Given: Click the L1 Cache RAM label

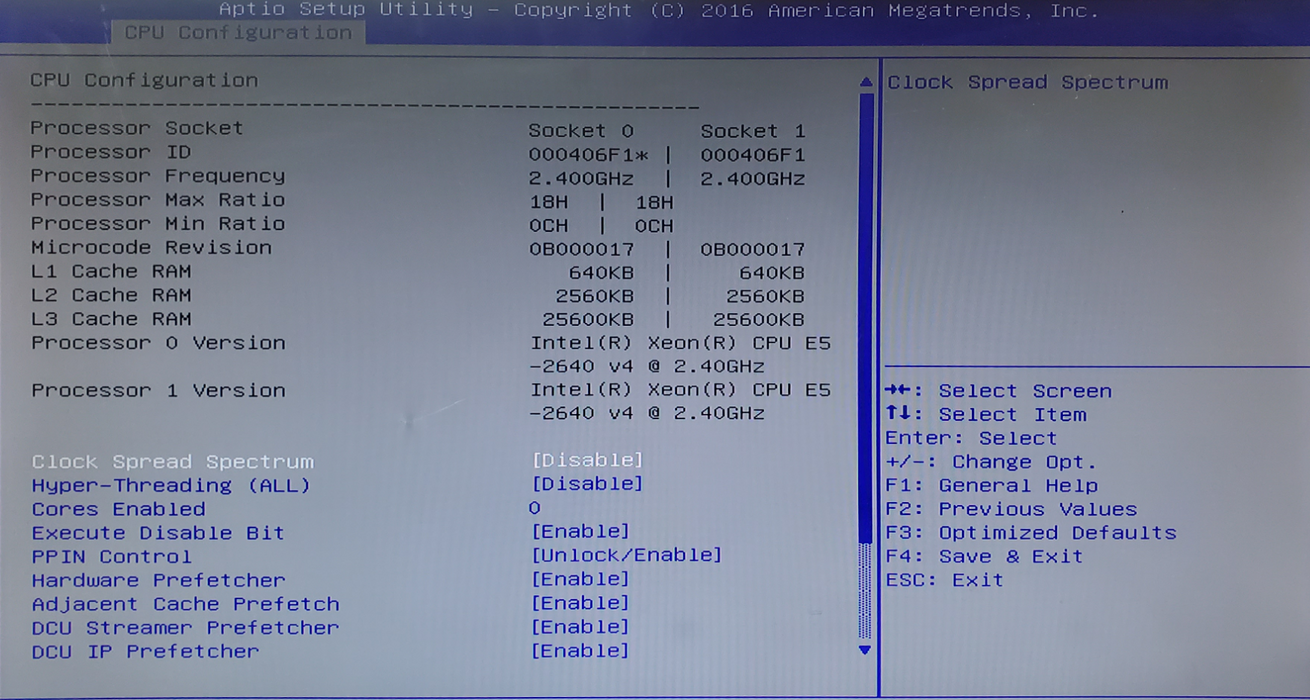Looking at the screenshot, I should (x=110, y=271).
